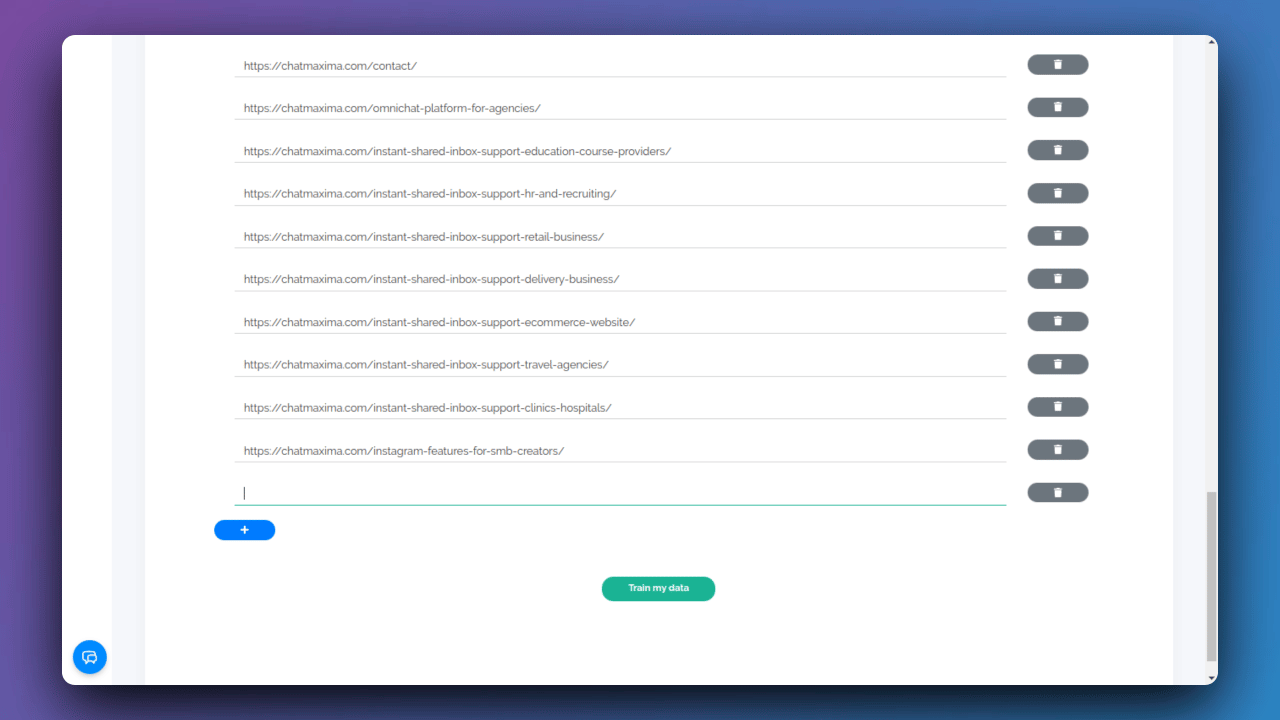Delete the contact URL row
The width and height of the screenshot is (1280, 720).
tap(1057, 65)
